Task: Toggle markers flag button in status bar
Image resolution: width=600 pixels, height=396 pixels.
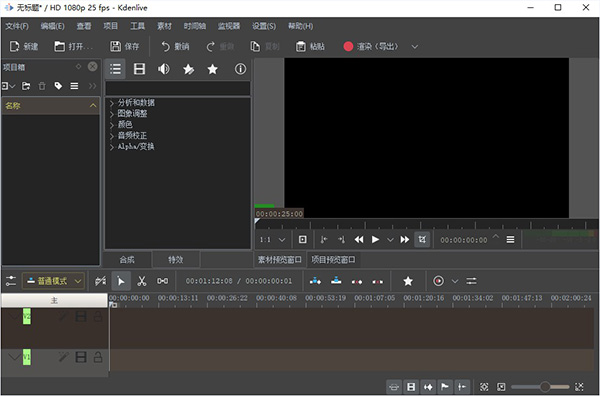Action: click(445, 387)
